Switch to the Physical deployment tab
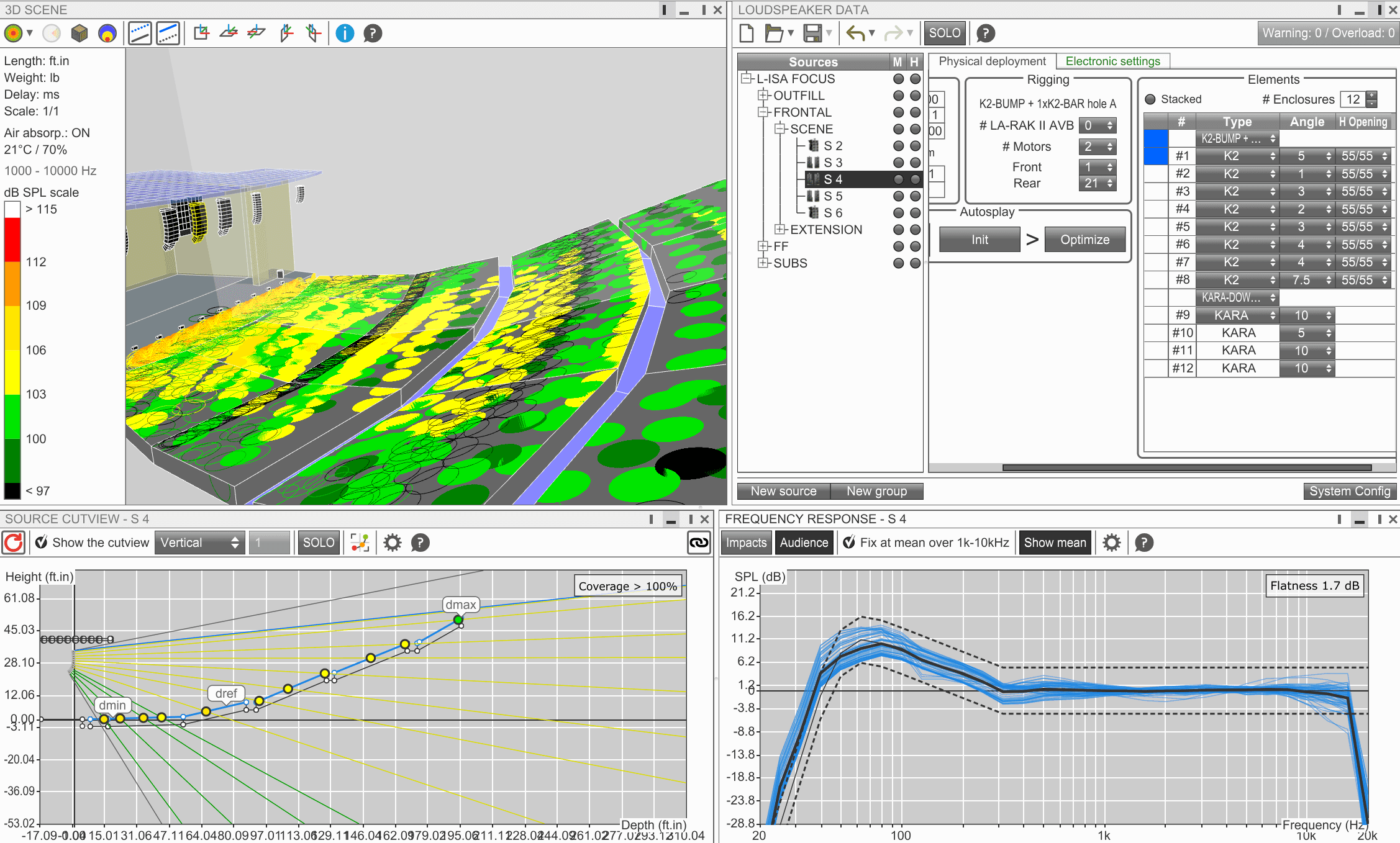 tap(992, 61)
